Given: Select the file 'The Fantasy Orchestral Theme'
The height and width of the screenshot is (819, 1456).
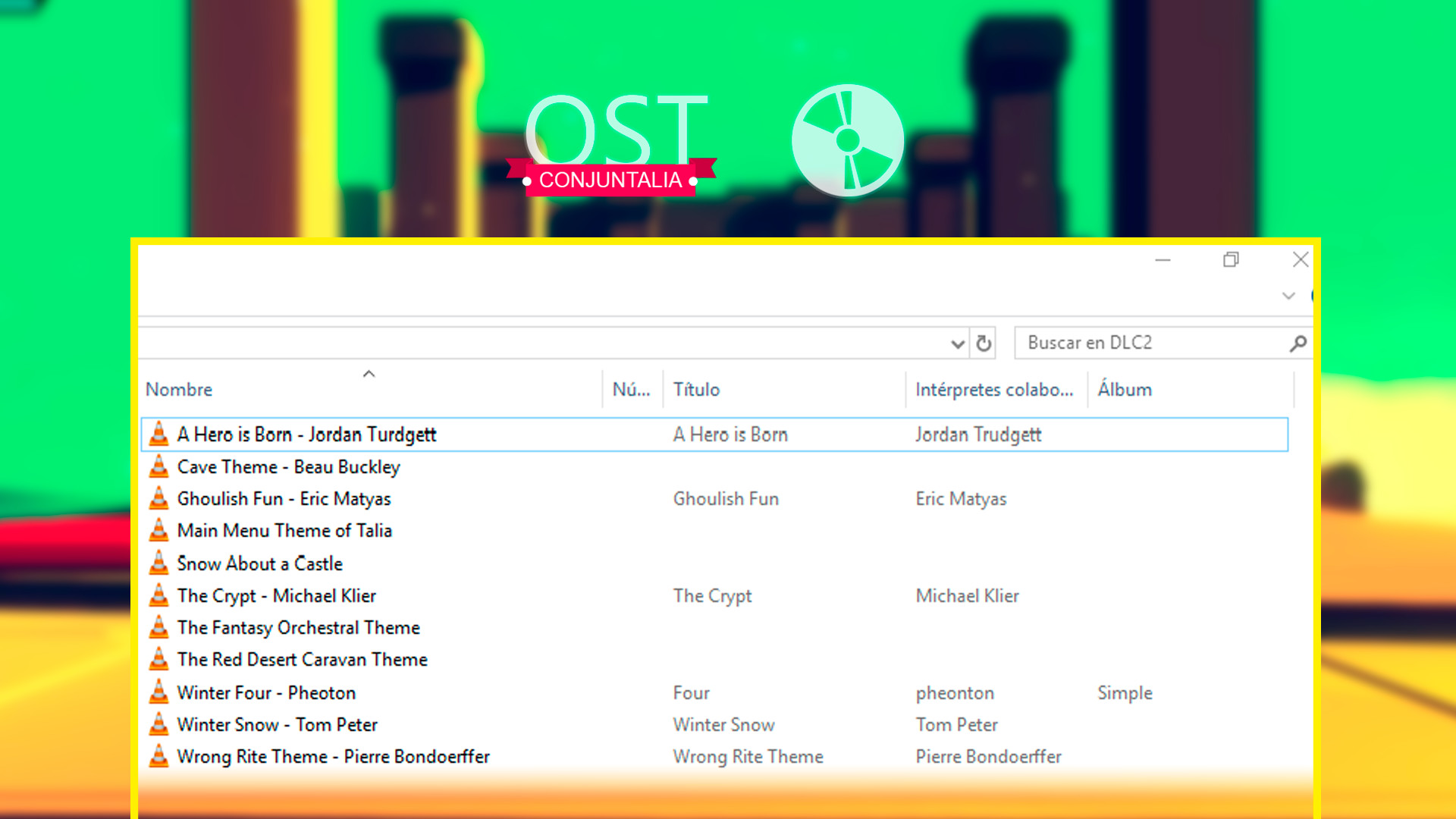Looking at the screenshot, I should point(299,627).
